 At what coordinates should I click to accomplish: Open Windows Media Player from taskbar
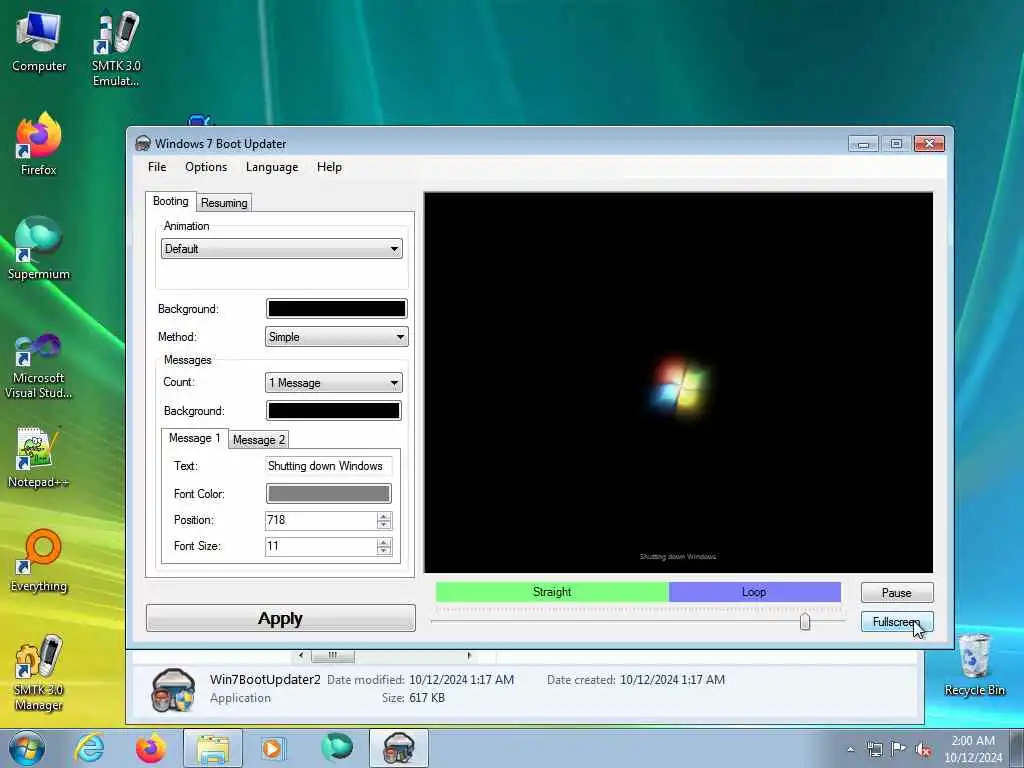pos(272,748)
